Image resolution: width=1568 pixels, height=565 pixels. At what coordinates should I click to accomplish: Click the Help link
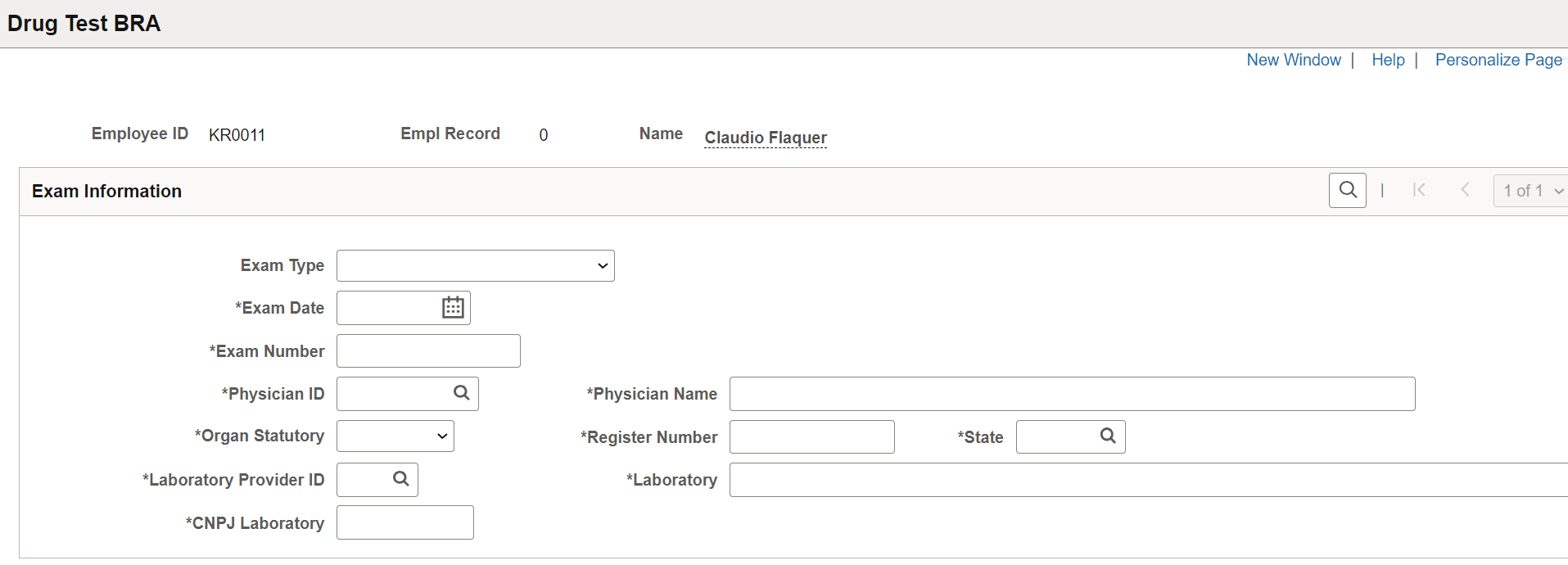click(1388, 60)
